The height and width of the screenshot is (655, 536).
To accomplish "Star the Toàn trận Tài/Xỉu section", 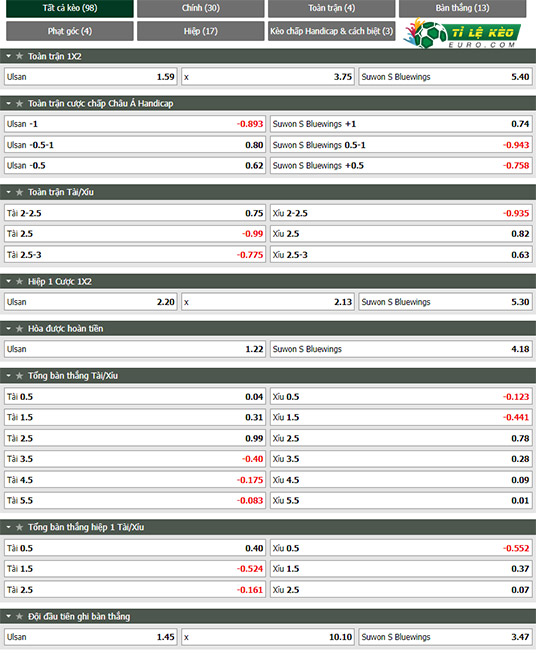I will click(x=19, y=192).
